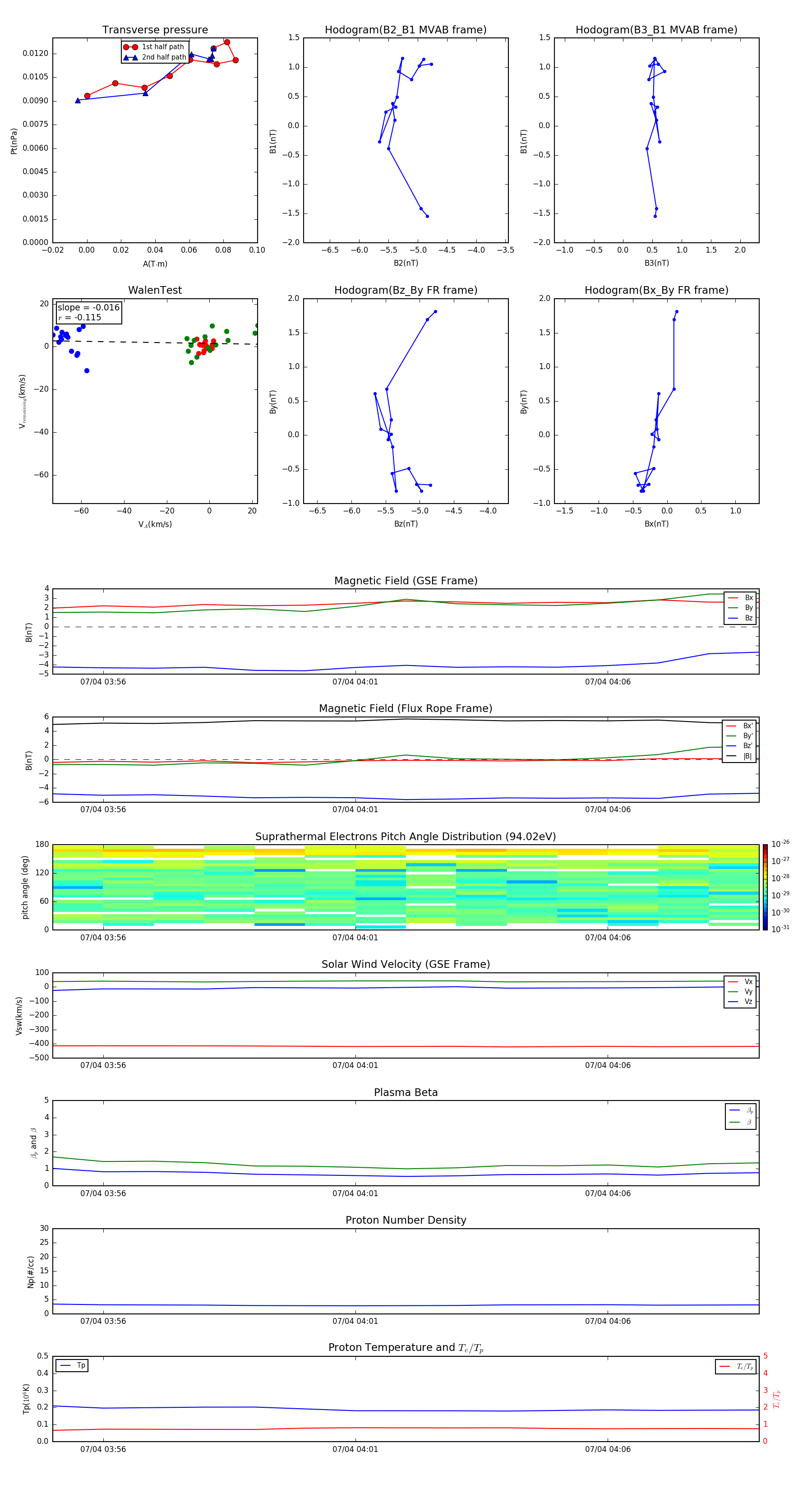Click the 'Bz(nT)' x-axis label
Viewport: 812px width, 1489px height.
[x=406, y=524]
